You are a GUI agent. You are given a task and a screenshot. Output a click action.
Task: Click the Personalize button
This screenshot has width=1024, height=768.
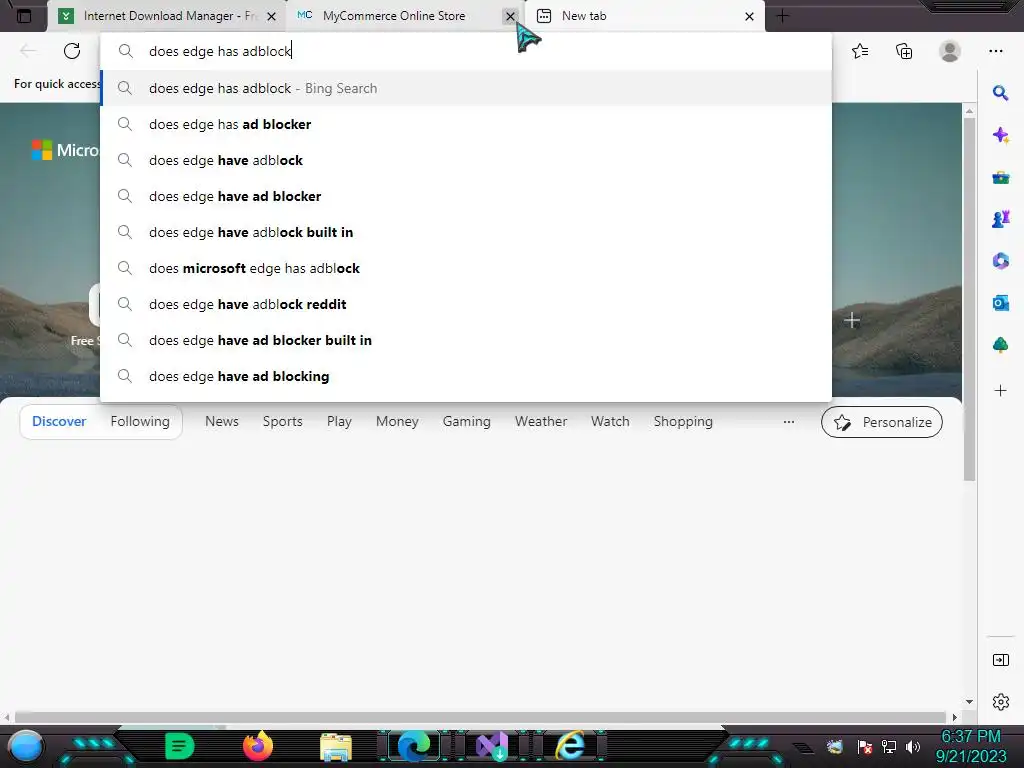[x=882, y=422]
